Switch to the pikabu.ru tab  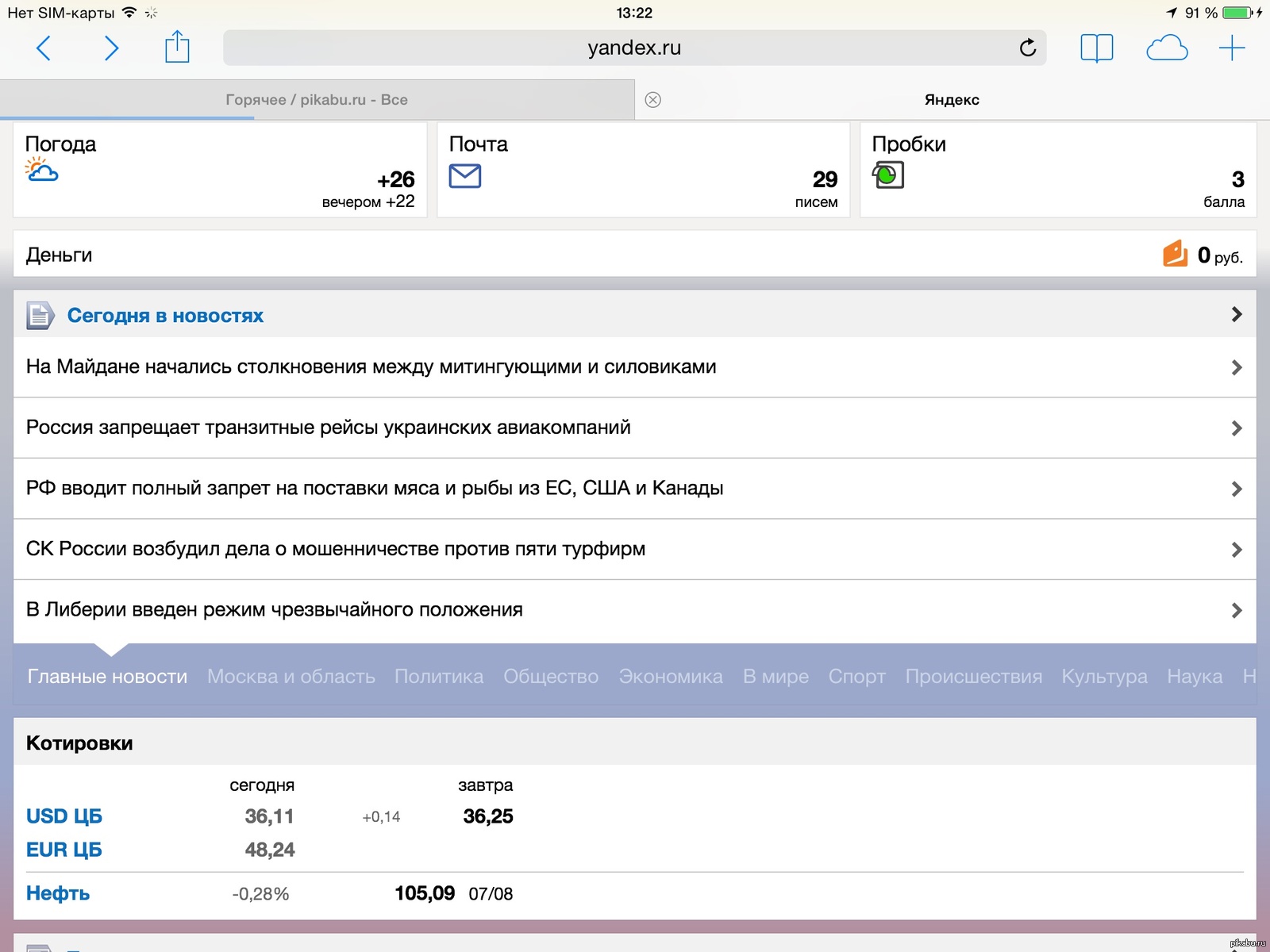tap(317, 100)
